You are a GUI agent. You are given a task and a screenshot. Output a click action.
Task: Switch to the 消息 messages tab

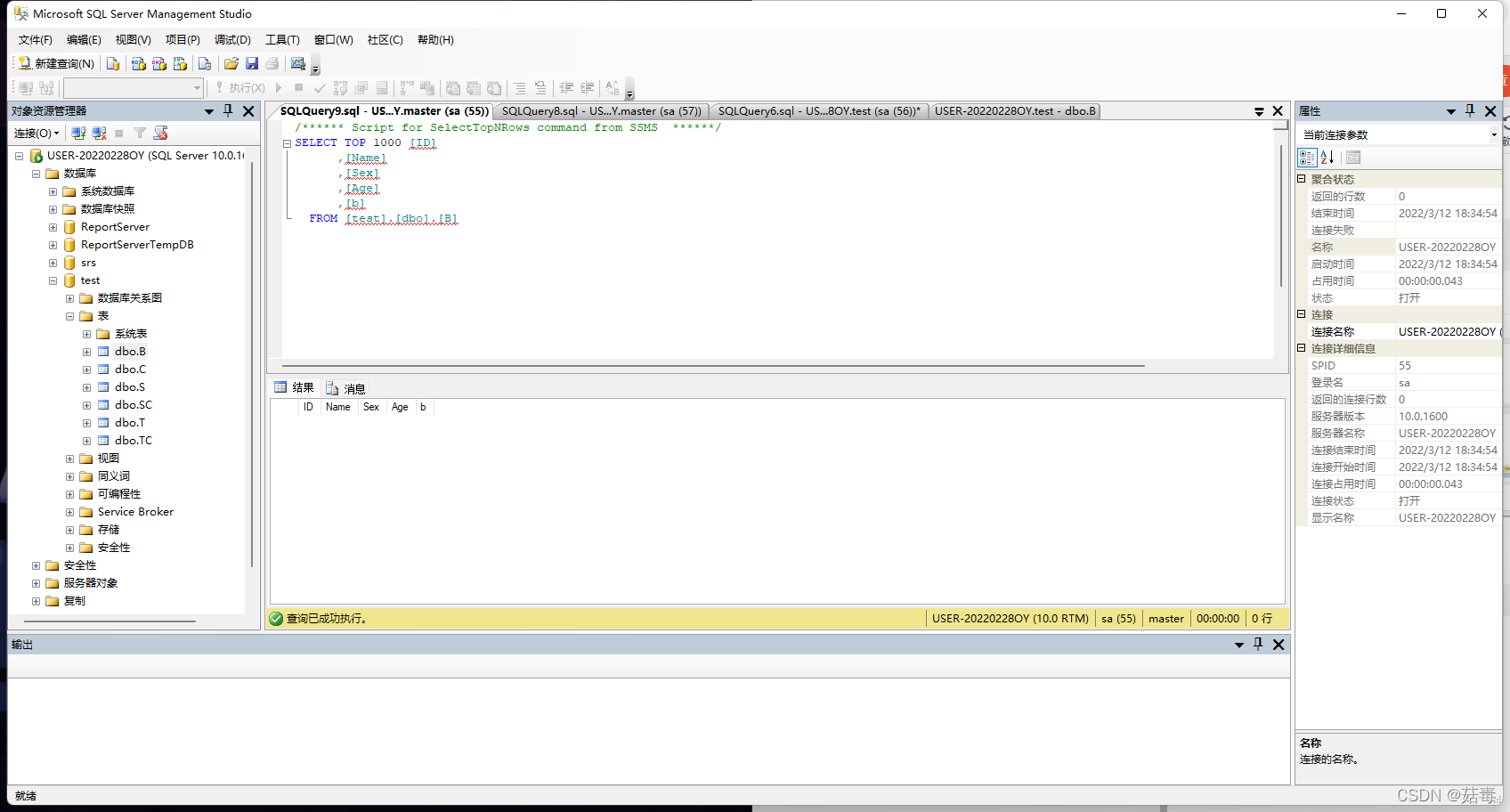[x=346, y=389]
